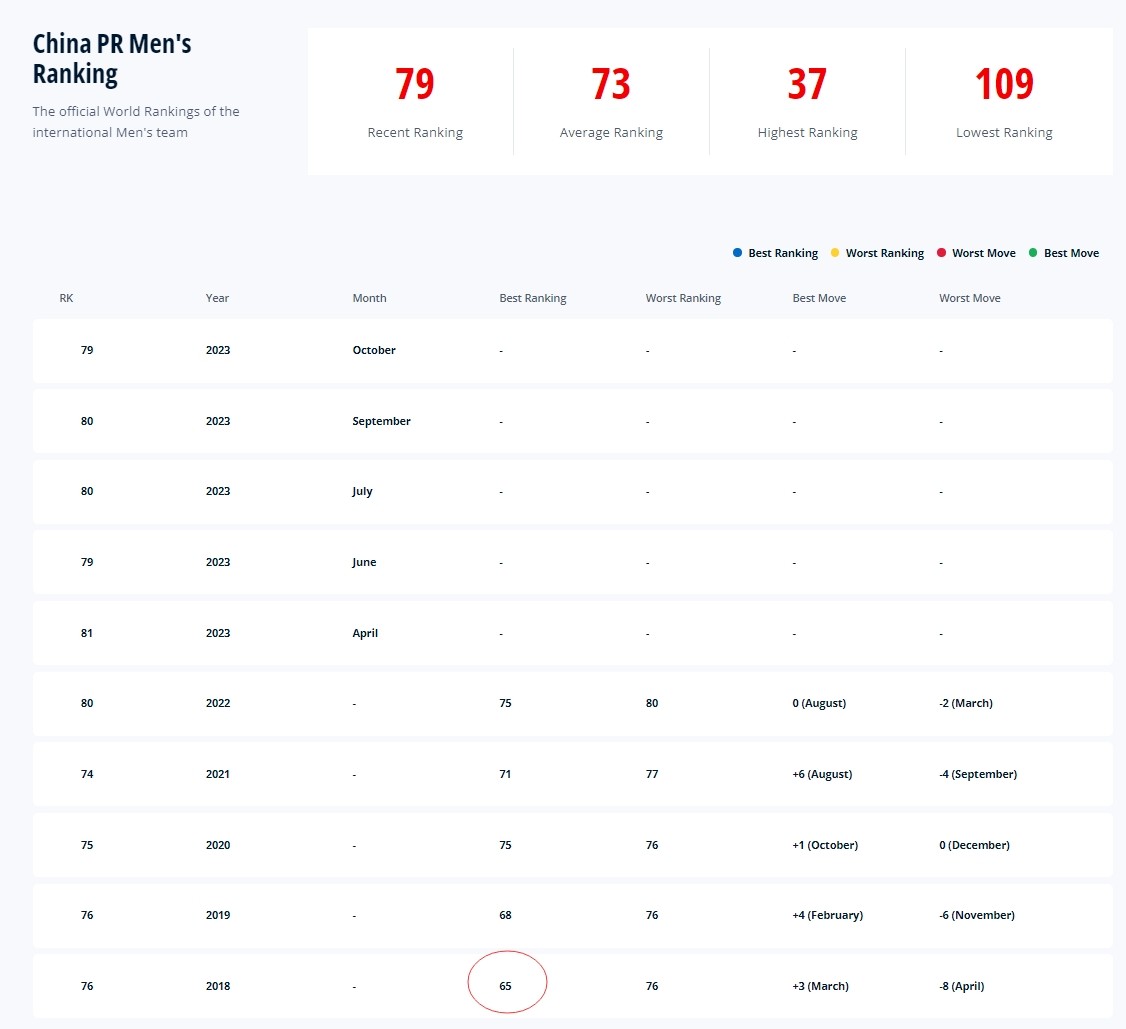
Task: Select the Best Ranking table column header
Action: [532, 298]
